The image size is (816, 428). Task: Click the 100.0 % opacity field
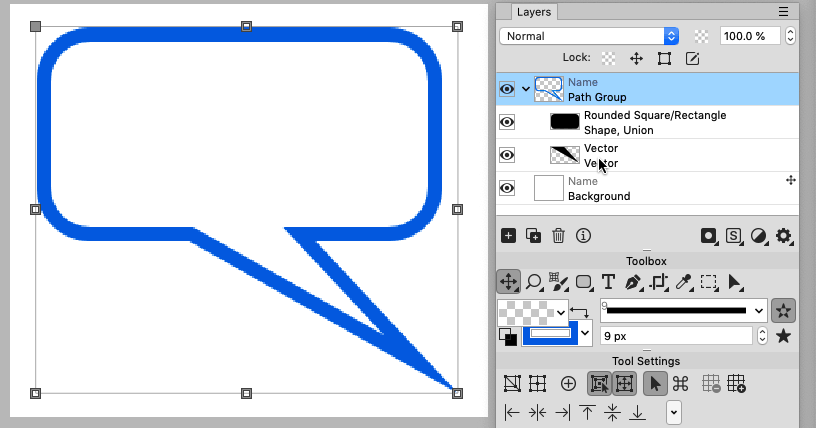[749, 36]
